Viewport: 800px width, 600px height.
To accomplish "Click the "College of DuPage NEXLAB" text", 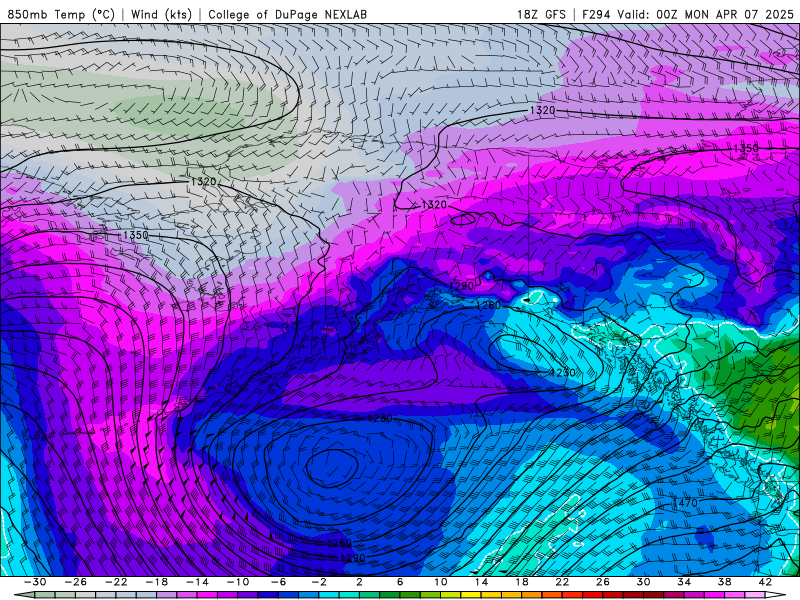I will 287,14.
